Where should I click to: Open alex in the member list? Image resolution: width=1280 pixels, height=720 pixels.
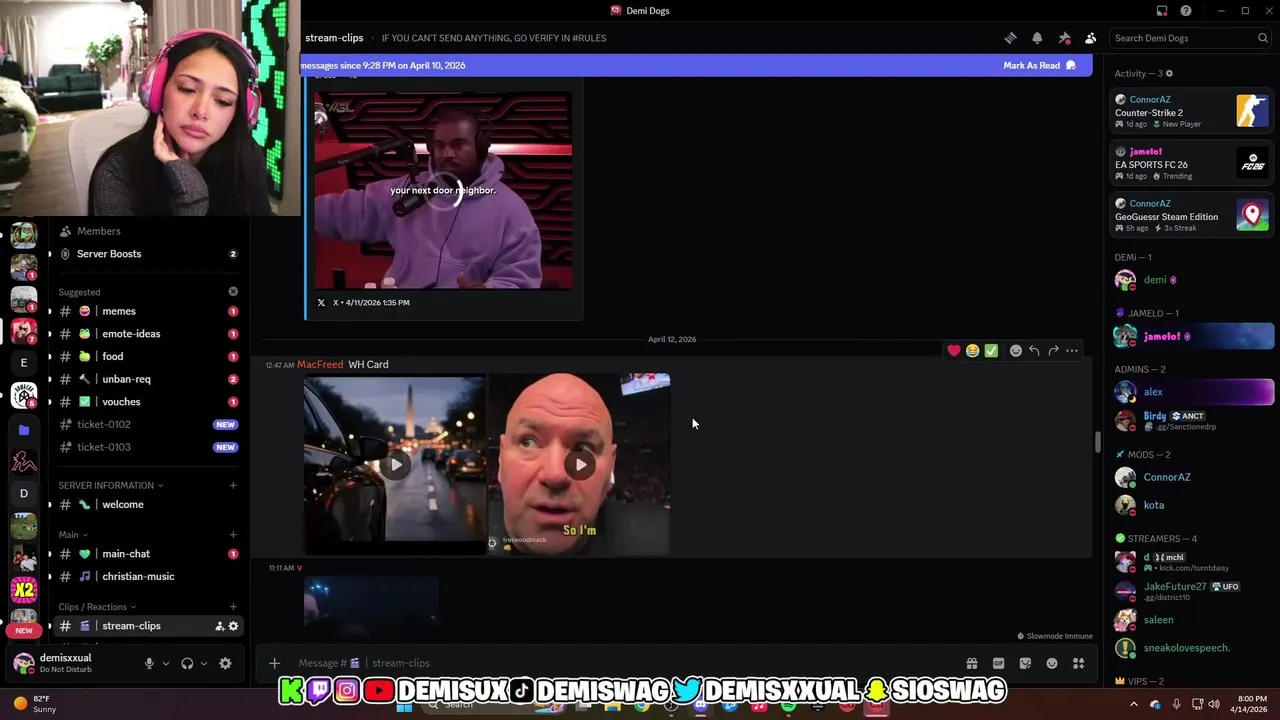(1193, 392)
